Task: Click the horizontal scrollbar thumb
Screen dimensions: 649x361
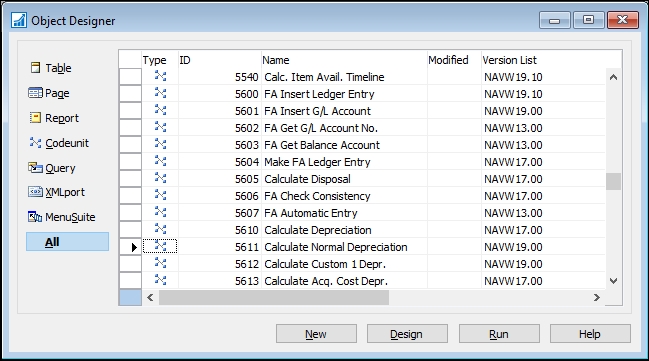Action: pos(274,297)
